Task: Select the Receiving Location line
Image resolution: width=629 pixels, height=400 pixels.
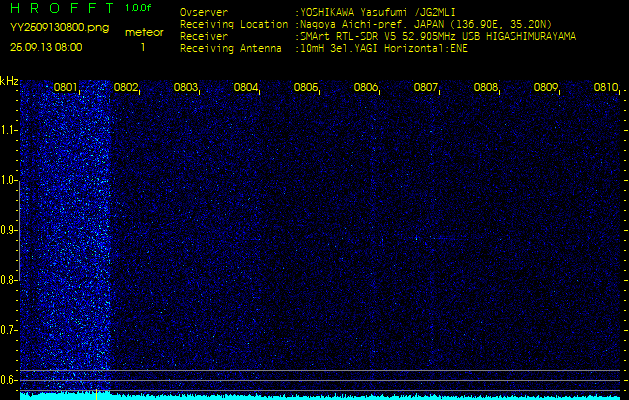Action: coord(366,24)
